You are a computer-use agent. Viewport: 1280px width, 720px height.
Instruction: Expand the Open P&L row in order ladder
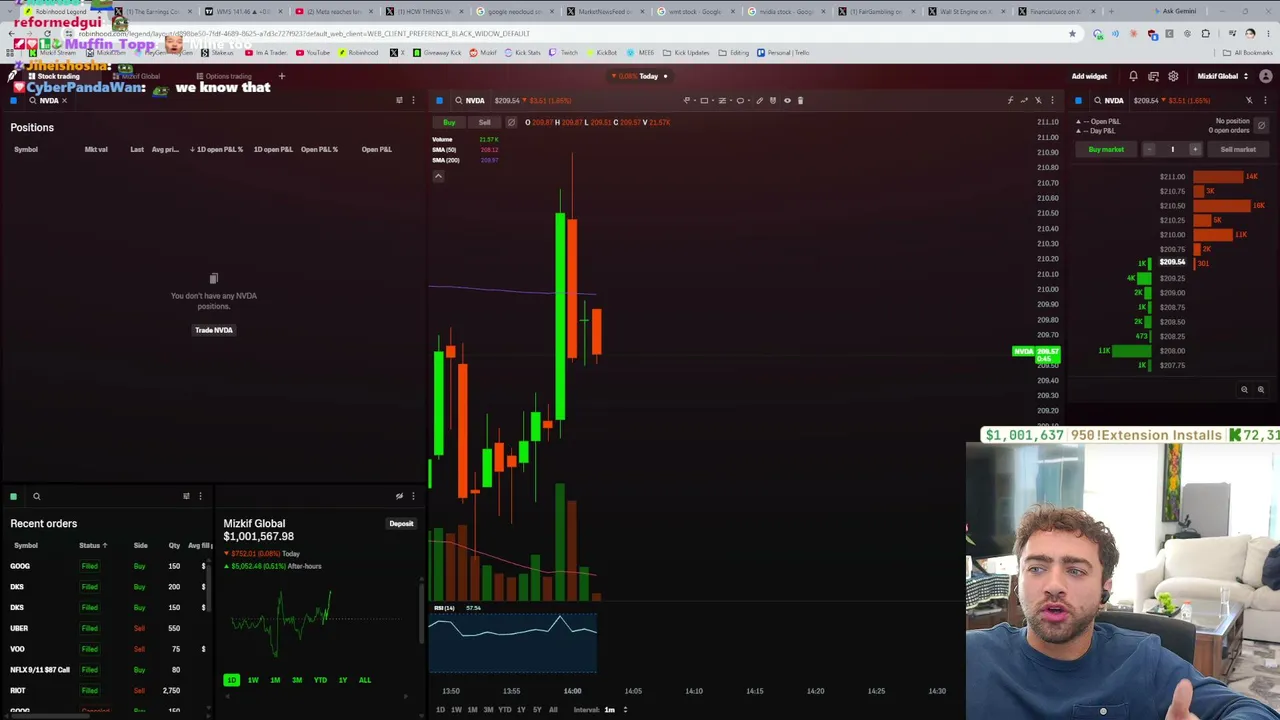pos(1078,122)
